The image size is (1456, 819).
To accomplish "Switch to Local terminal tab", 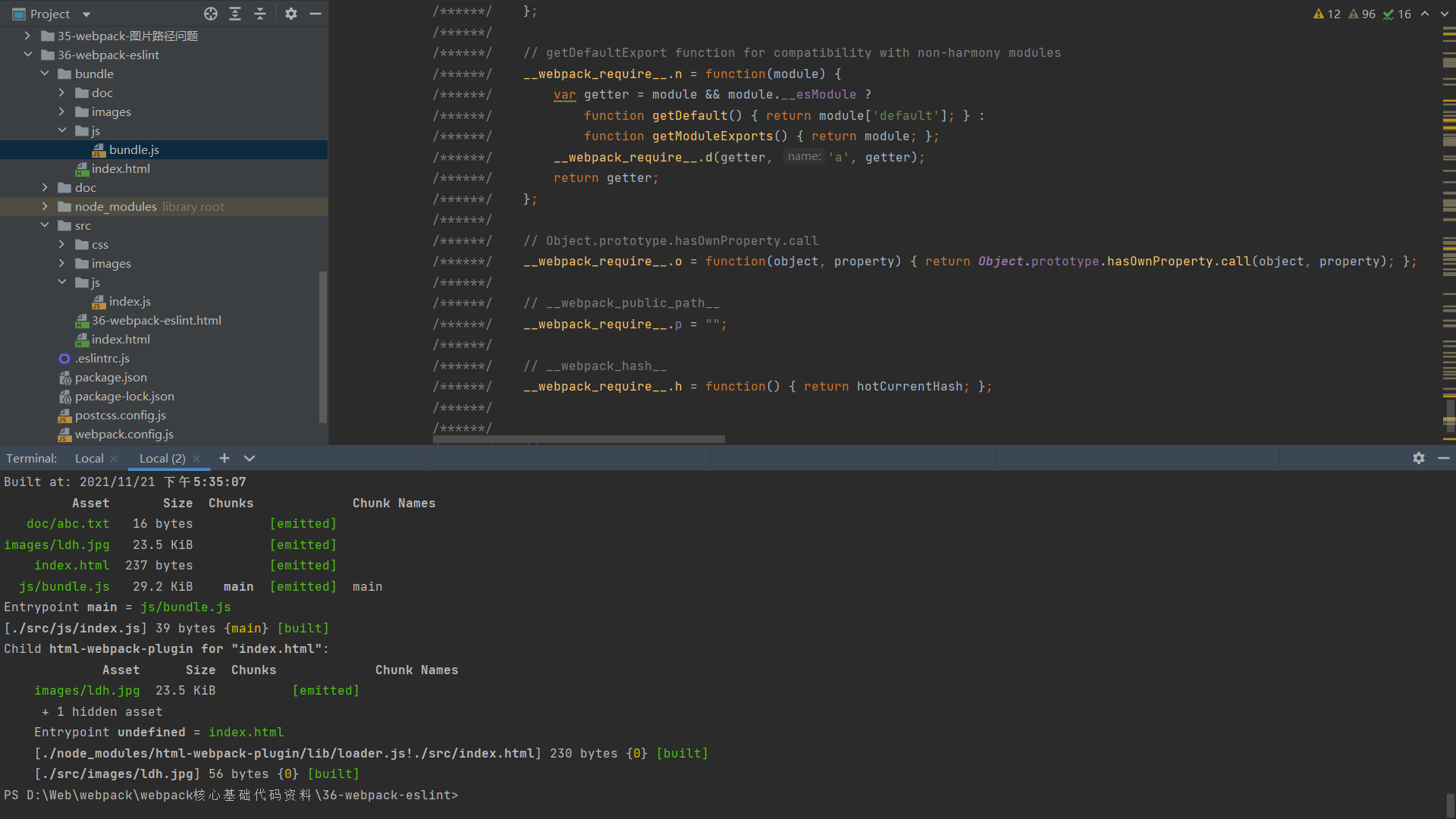I will [x=89, y=458].
